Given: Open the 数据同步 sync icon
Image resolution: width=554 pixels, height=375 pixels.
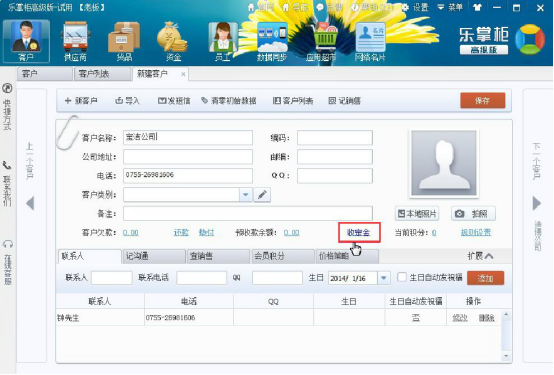Looking at the screenshot, I should tap(272, 41).
